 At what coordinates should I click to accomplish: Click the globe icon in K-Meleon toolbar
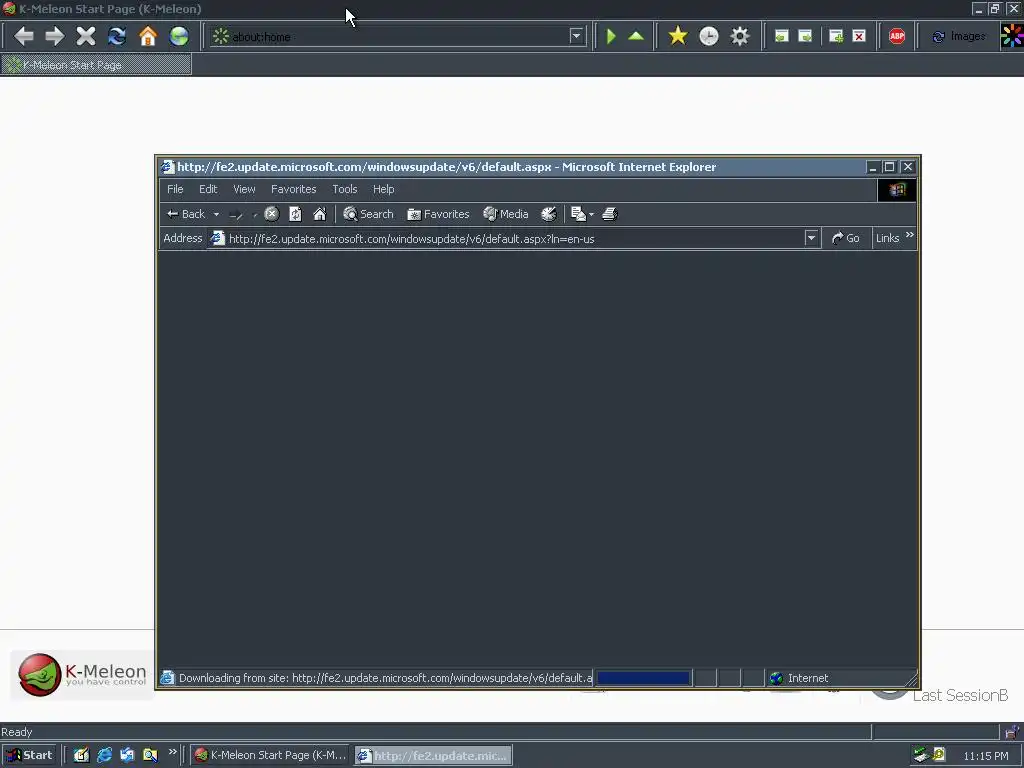pos(179,36)
